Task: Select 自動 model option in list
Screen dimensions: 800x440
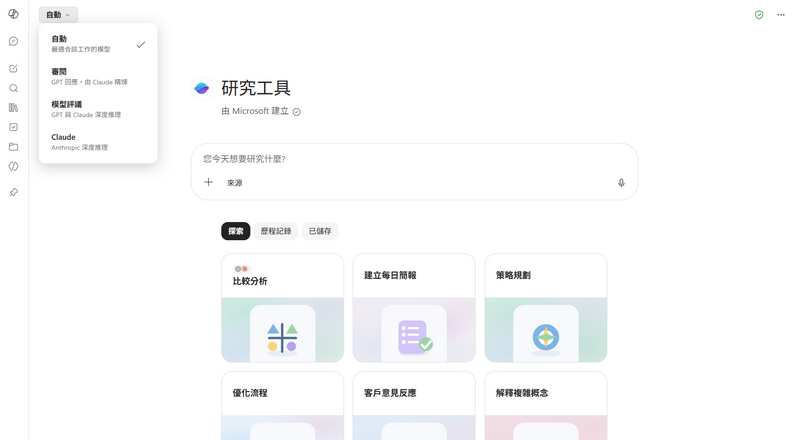Action: pos(98,44)
